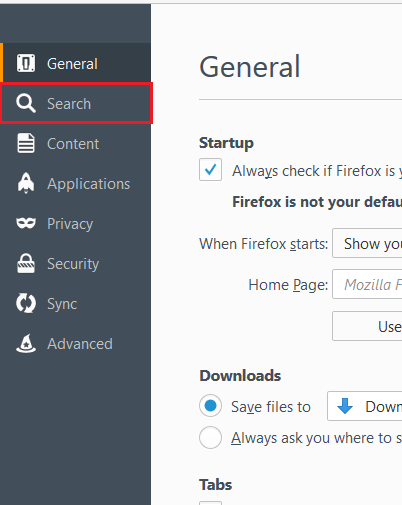Select Always ask you where to save

pyautogui.click(x=210, y=437)
